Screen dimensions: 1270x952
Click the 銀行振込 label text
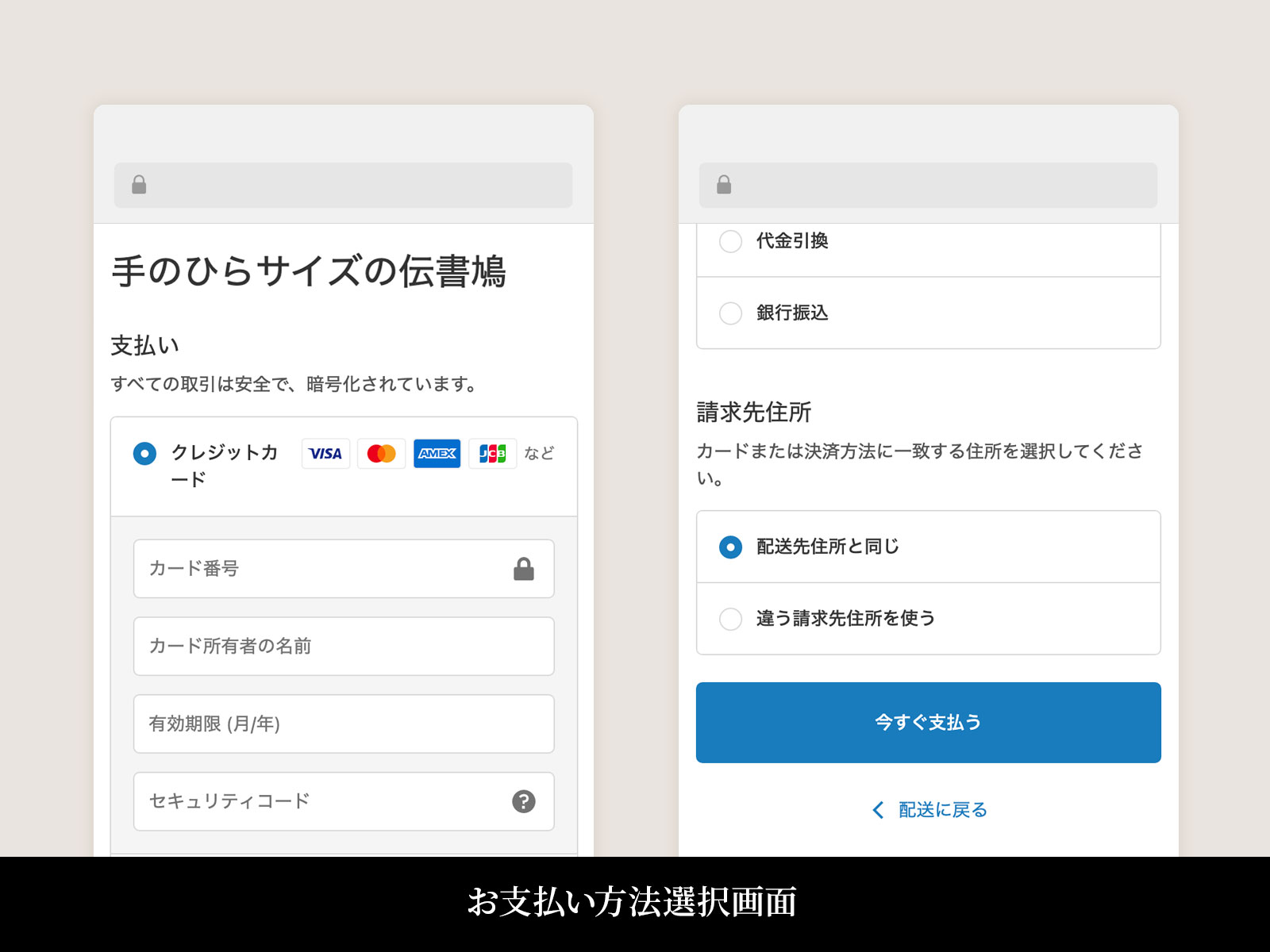pos(792,313)
